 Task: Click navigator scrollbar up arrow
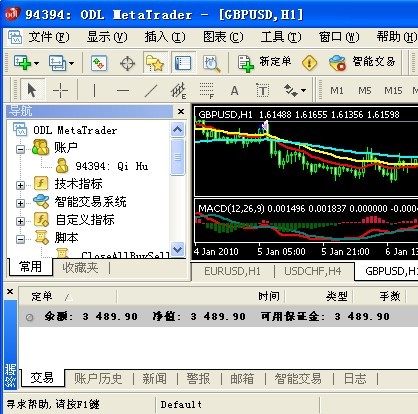177,129
